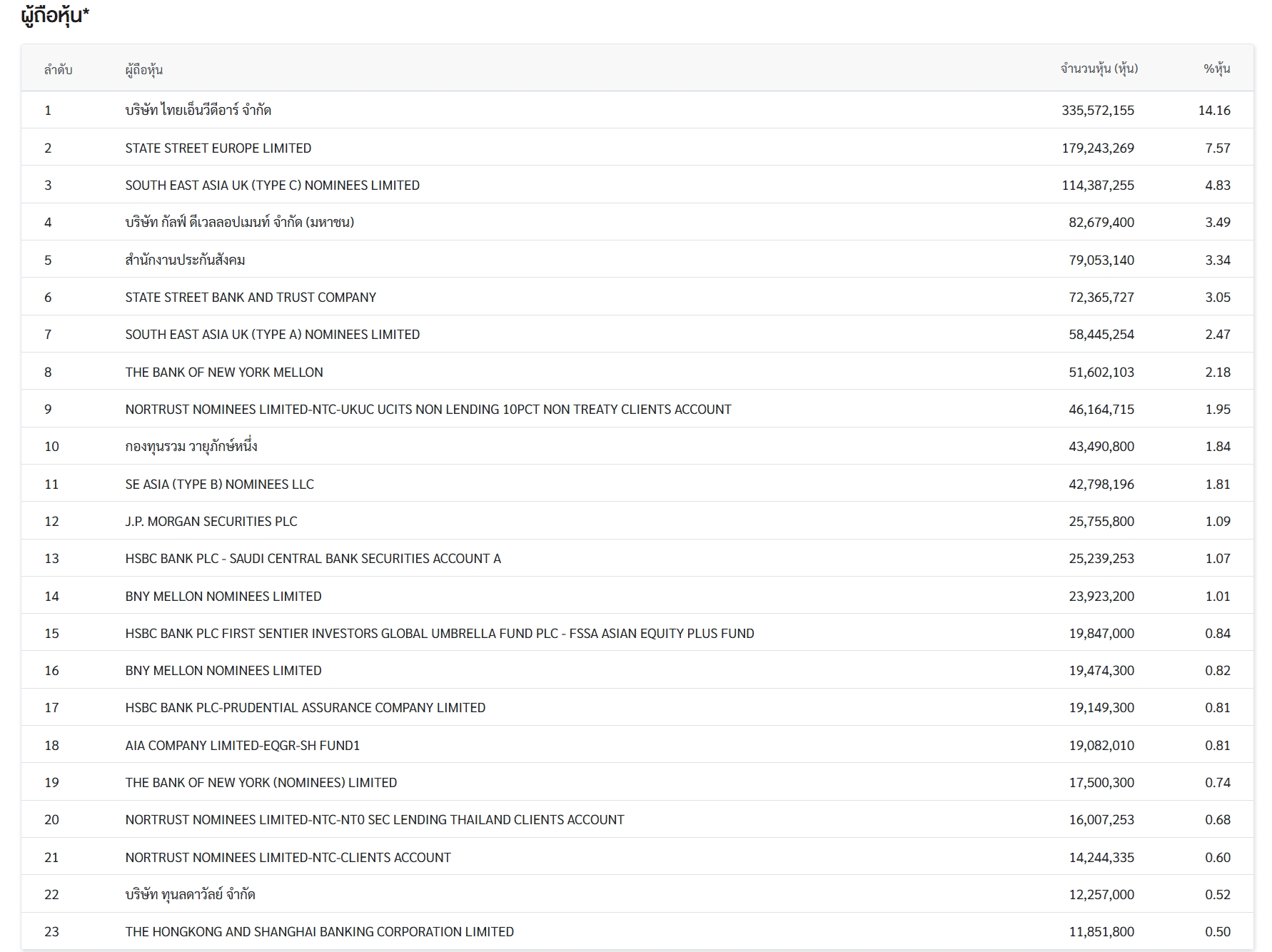The height and width of the screenshot is (952, 1272).
Task: Click HSBC BANK PLC - SAUDI CENTRAL BANK name
Action: [x=313, y=558]
